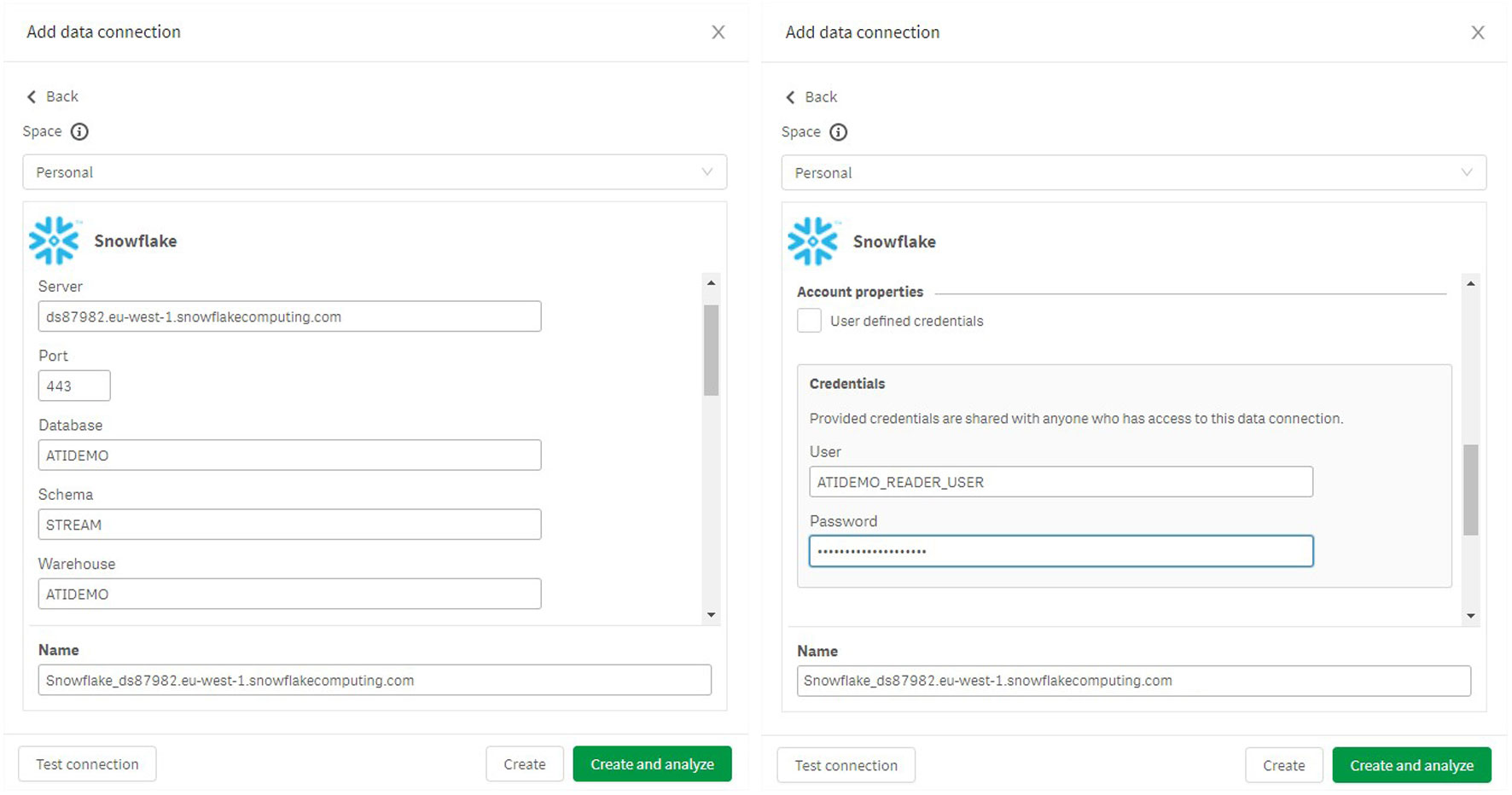
Task: Click the Snowflake logo in right dialog
Action: point(813,241)
